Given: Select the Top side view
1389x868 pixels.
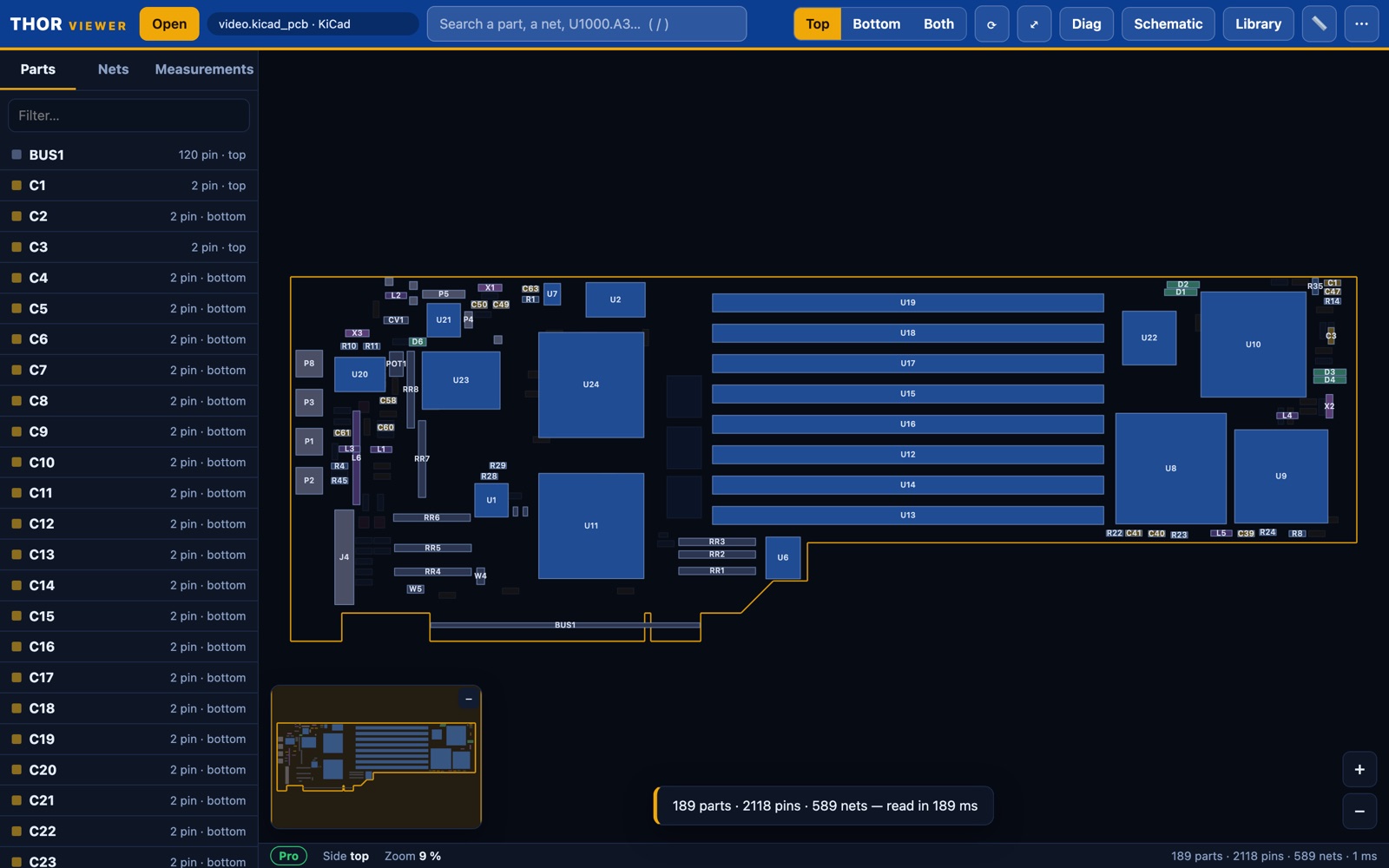Looking at the screenshot, I should (817, 24).
